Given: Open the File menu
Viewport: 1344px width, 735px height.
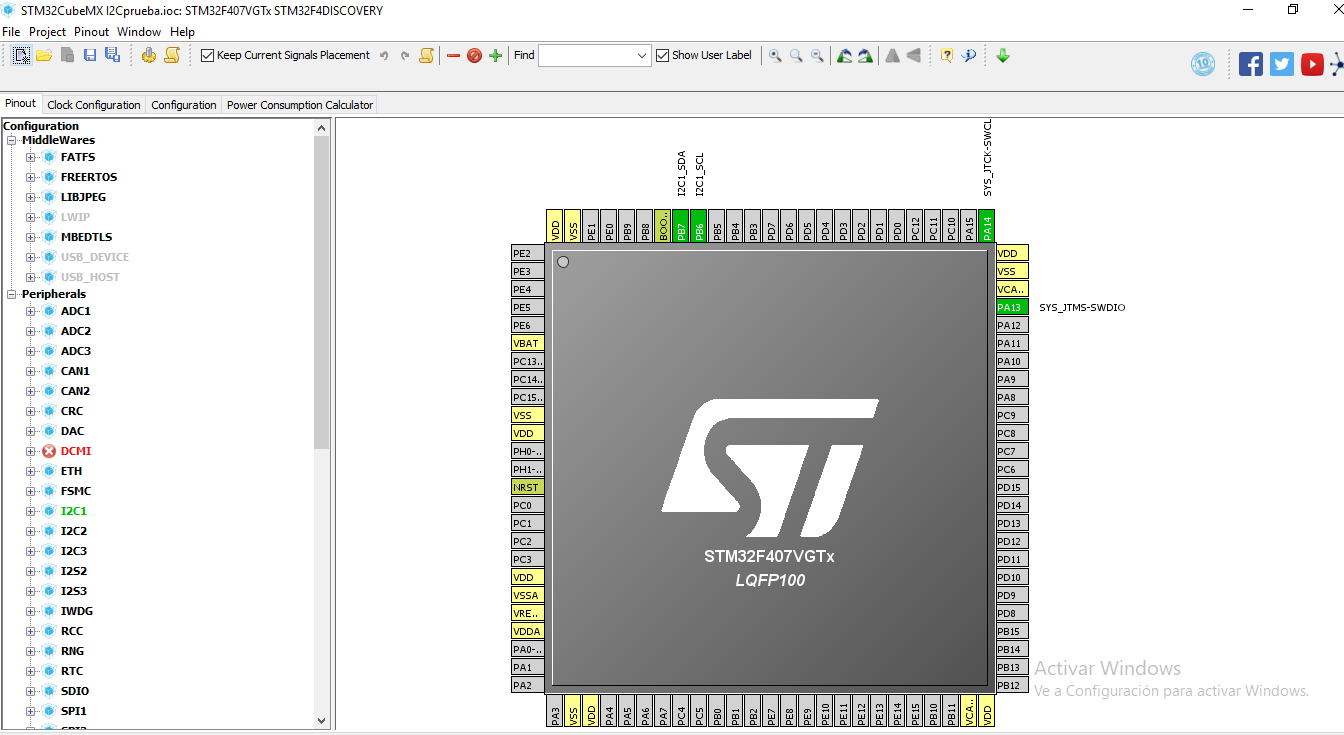Looking at the screenshot, I should [11, 32].
